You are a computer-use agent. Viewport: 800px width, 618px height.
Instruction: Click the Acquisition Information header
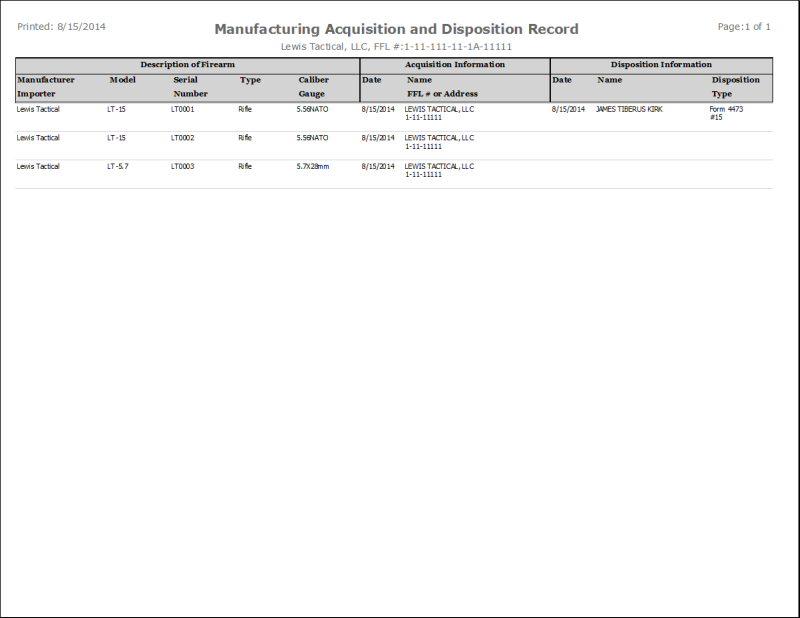click(x=455, y=65)
